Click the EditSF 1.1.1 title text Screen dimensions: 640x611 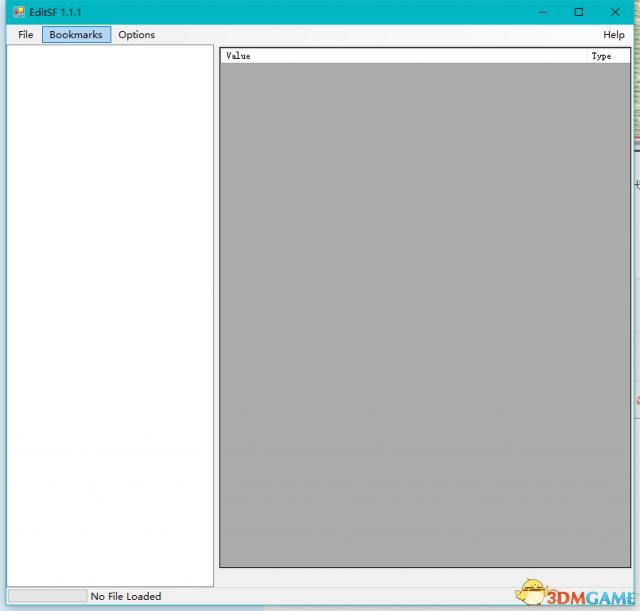tap(55, 12)
